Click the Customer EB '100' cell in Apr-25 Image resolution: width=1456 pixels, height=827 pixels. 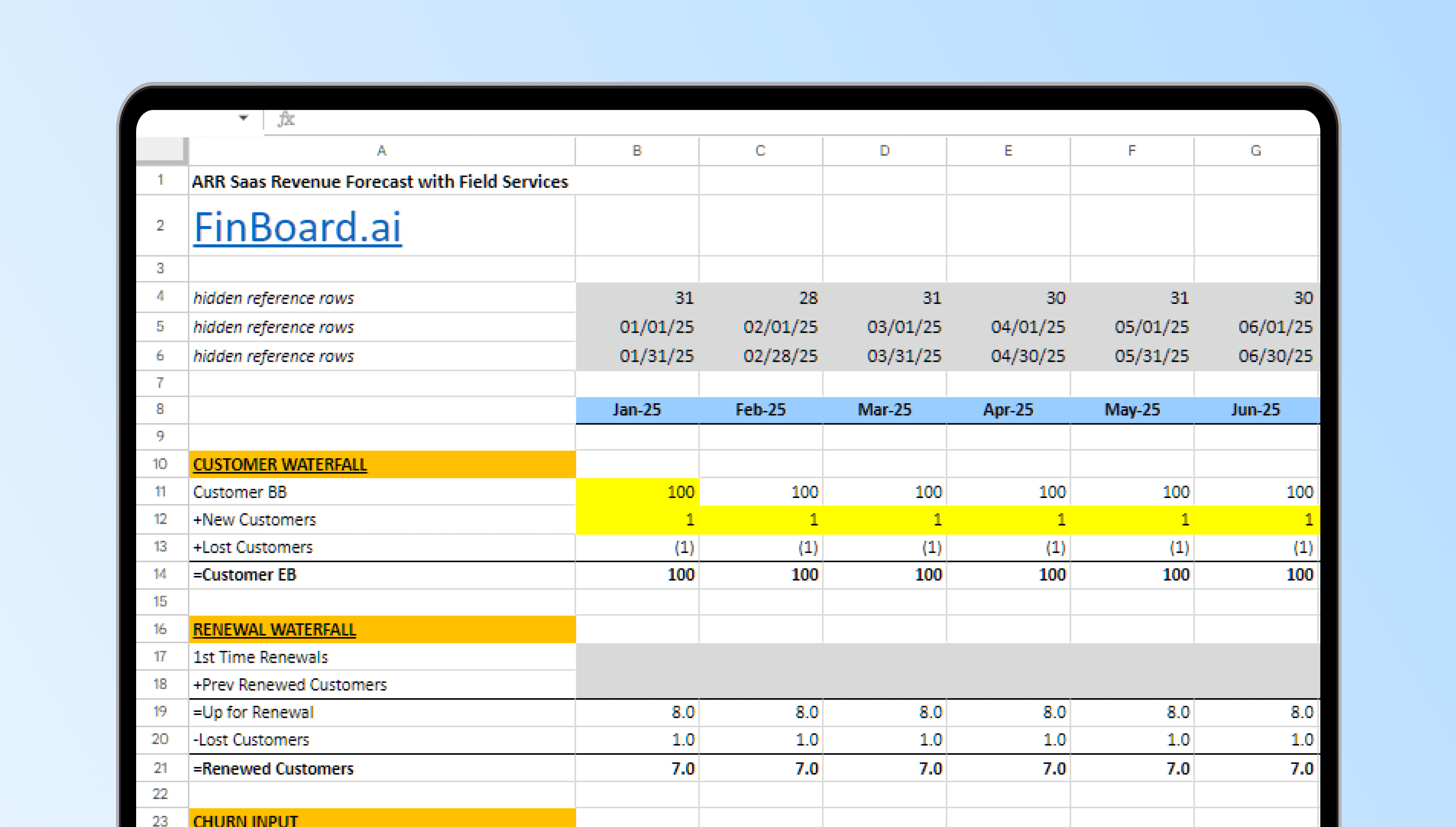pos(1009,574)
